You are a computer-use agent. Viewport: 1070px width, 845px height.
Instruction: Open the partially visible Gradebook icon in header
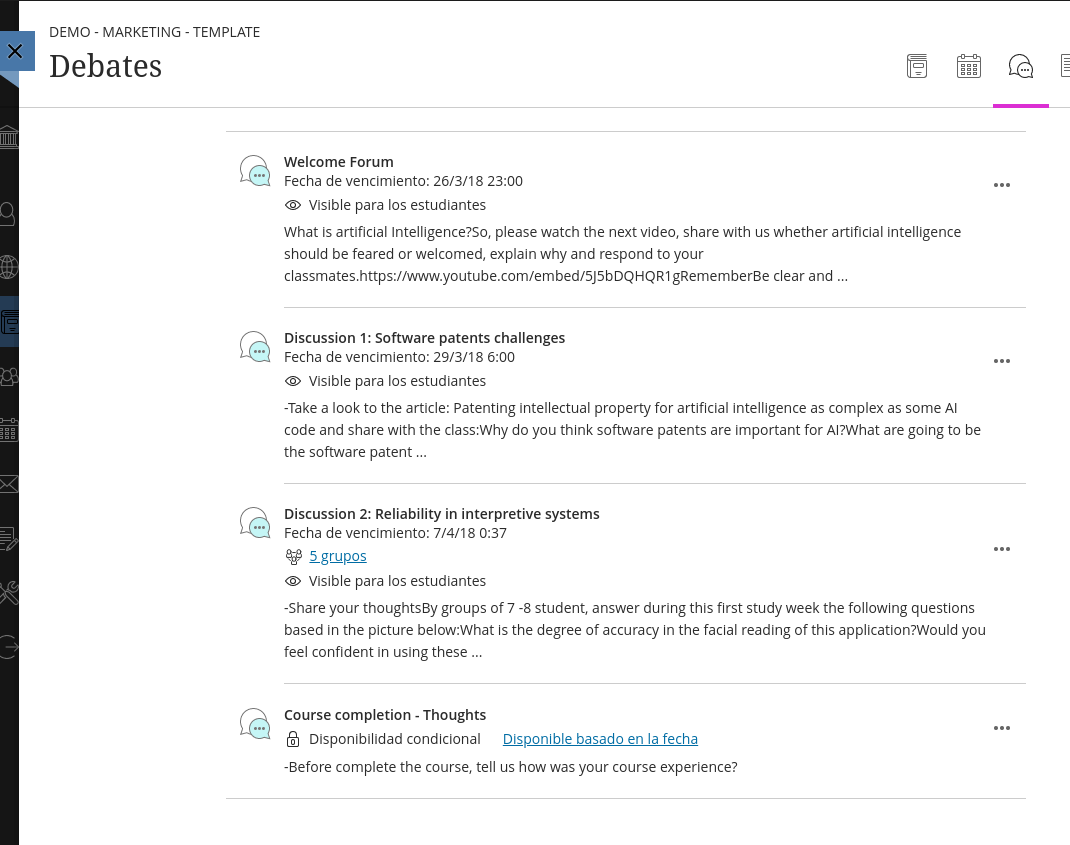click(1065, 66)
